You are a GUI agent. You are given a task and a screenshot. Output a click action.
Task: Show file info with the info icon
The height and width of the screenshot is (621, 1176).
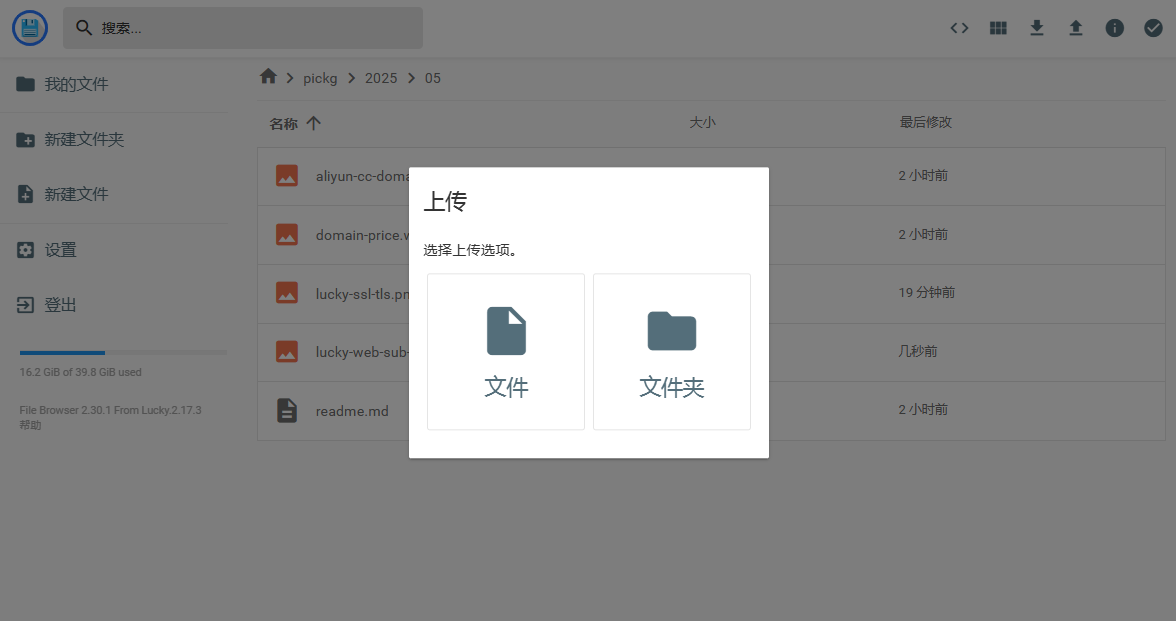click(x=1114, y=28)
